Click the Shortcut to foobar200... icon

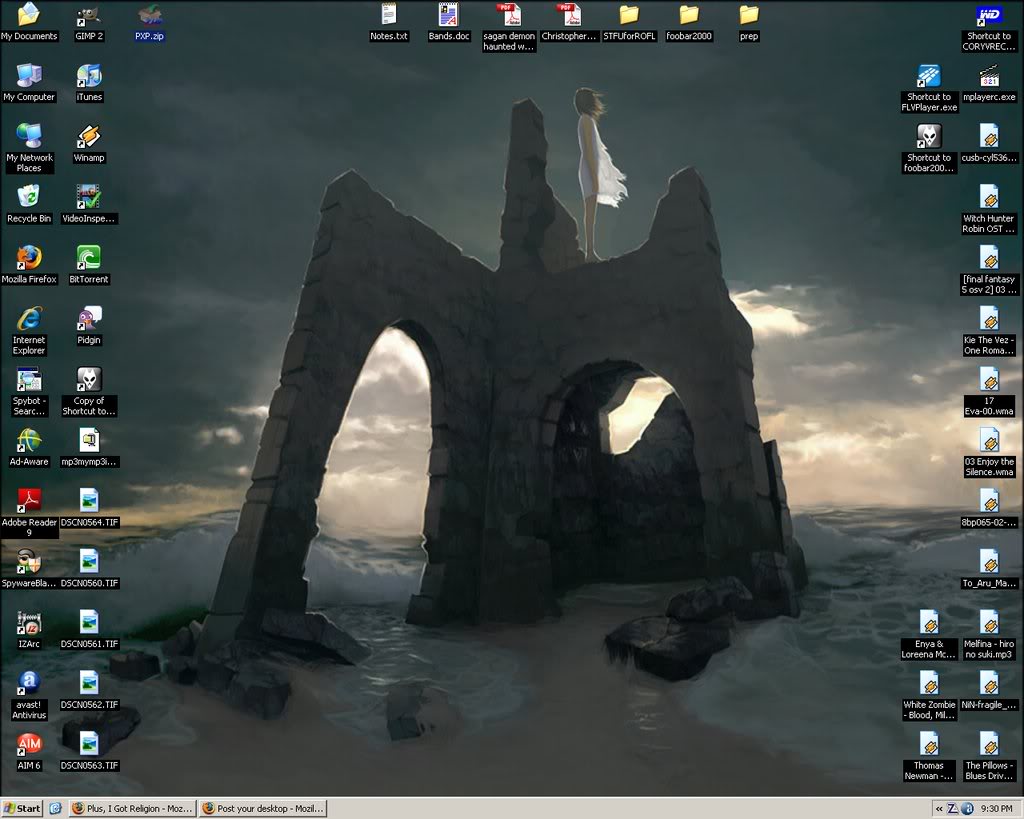(x=929, y=136)
